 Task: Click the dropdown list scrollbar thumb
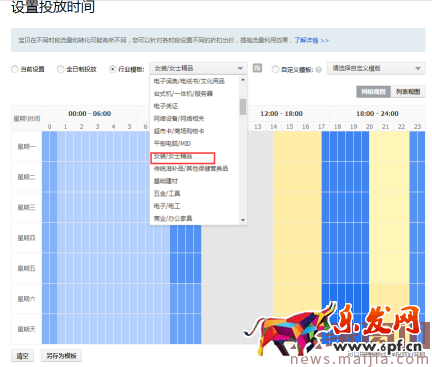coord(243,107)
